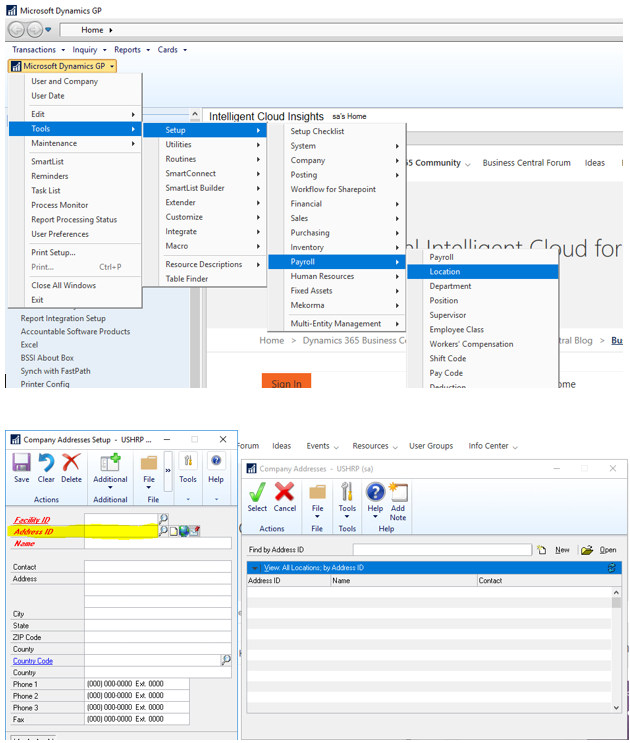
Task: Click the Address ID label link
Action: (x=33, y=532)
